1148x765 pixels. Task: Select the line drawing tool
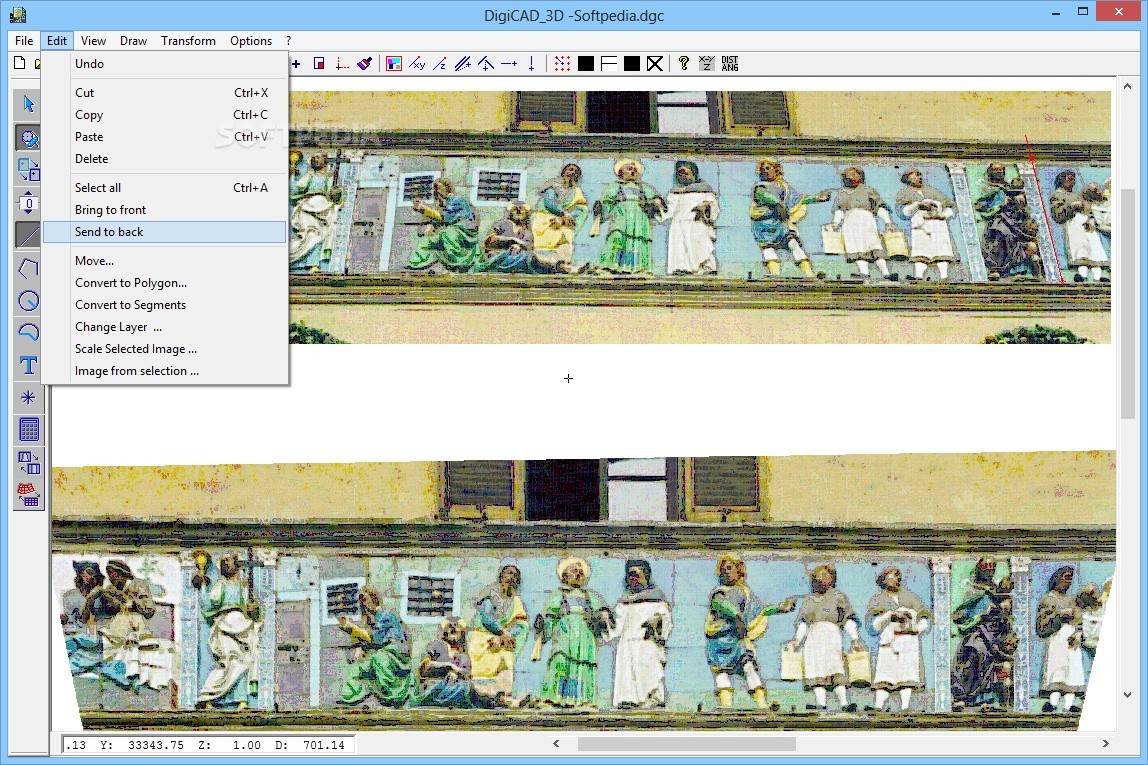pyautogui.click(x=29, y=236)
